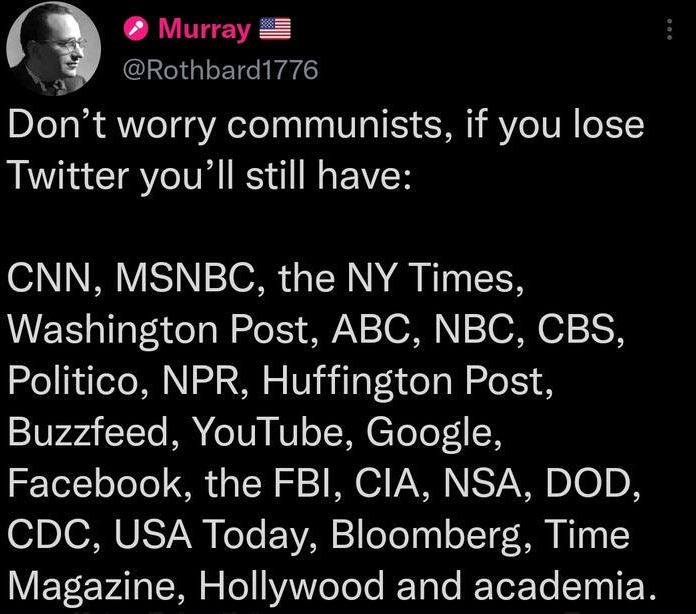Screen dimensions: 696x614
Task: Open the @Rothbard1776 handle
Action: pyautogui.click(x=221, y=70)
